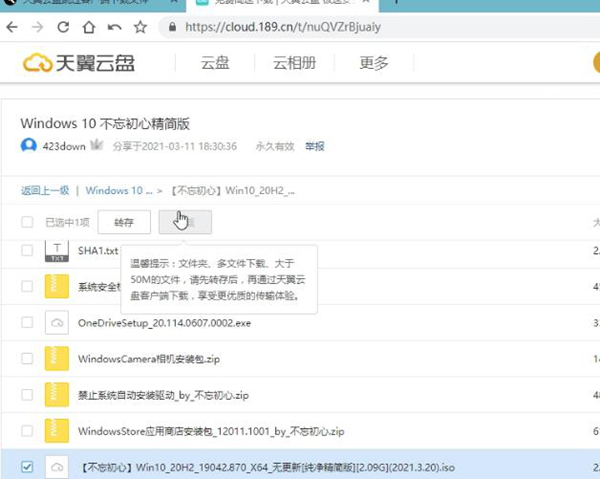Check the SHA1.txt checkbox
The height and width of the screenshot is (479, 600).
(27, 251)
